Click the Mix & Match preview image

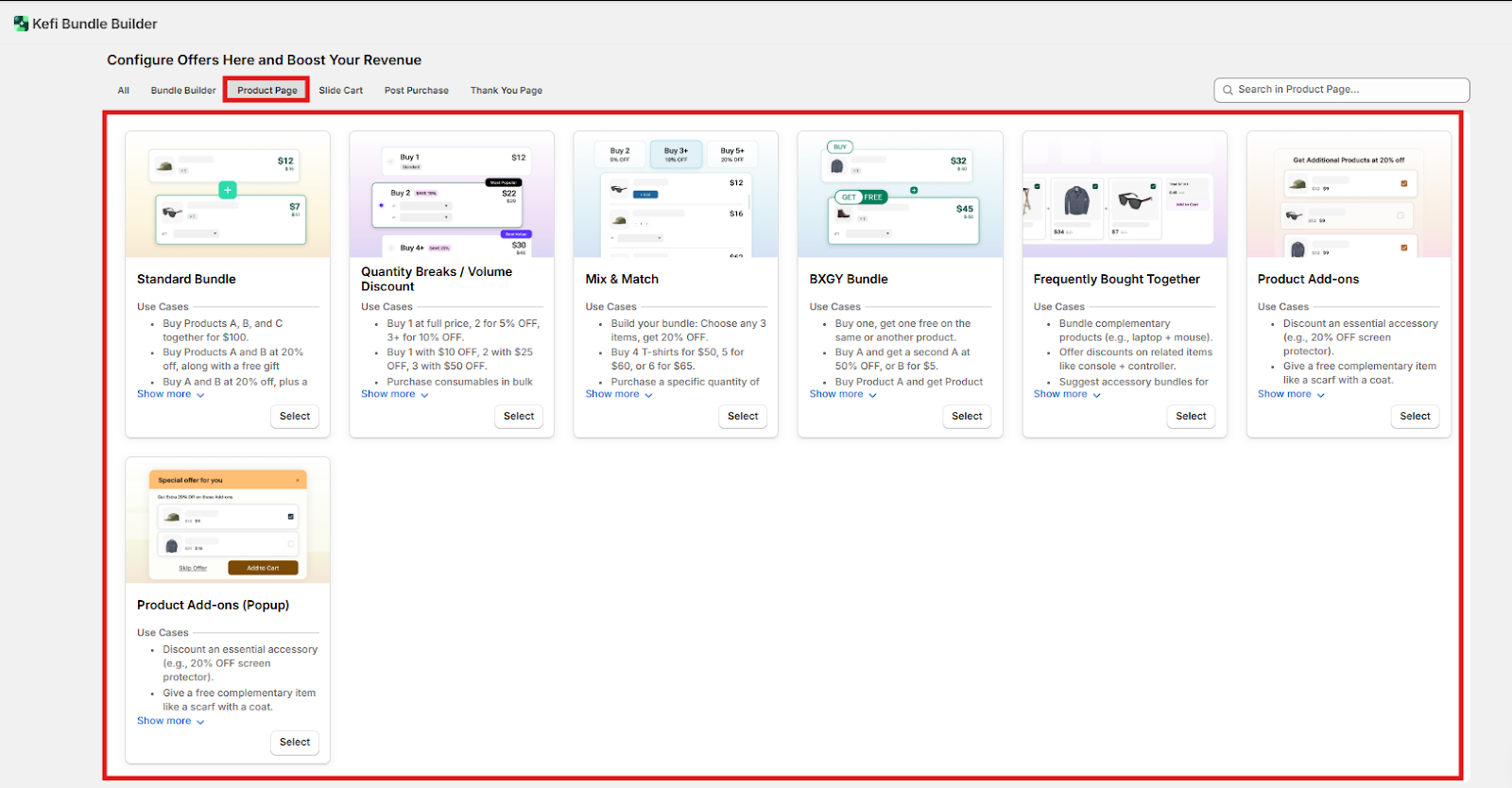point(676,195)
